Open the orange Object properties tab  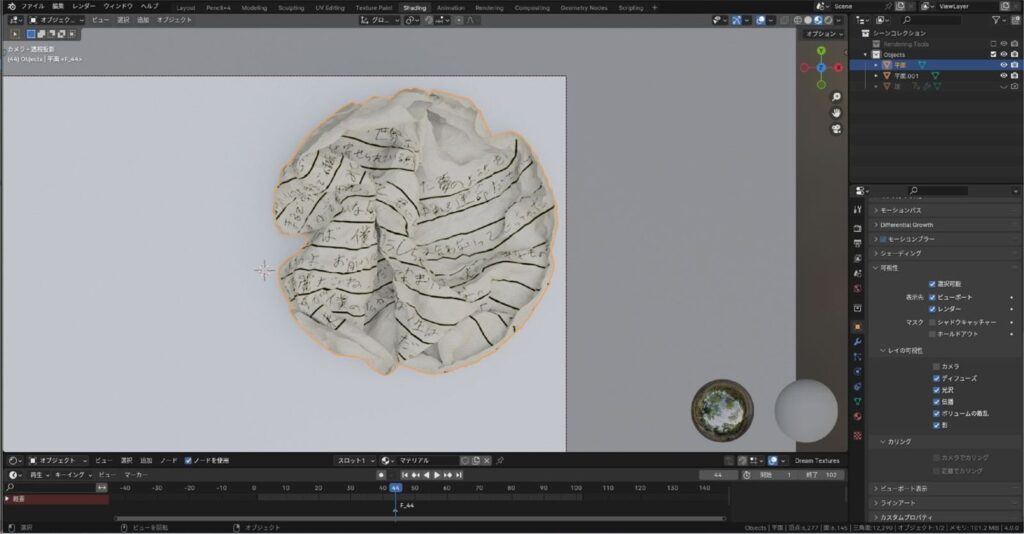(x=857, y=326)
